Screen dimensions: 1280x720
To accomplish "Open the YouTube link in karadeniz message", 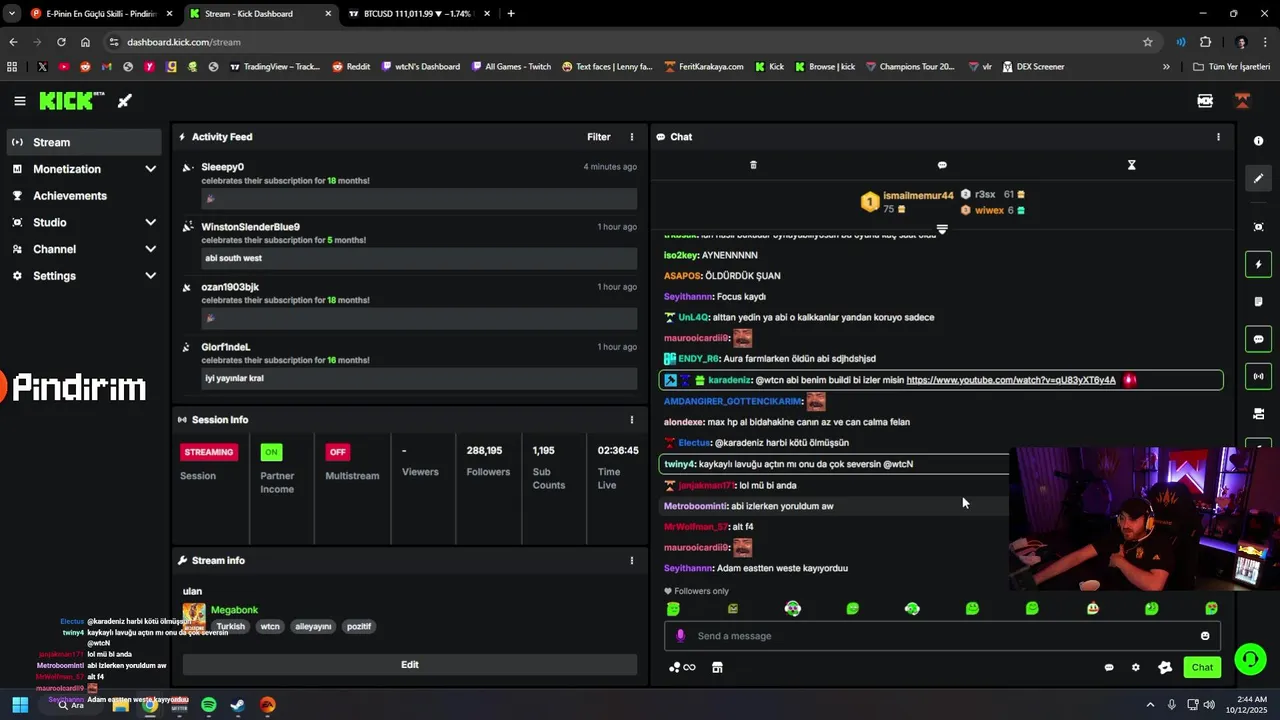I will 1011,380.
